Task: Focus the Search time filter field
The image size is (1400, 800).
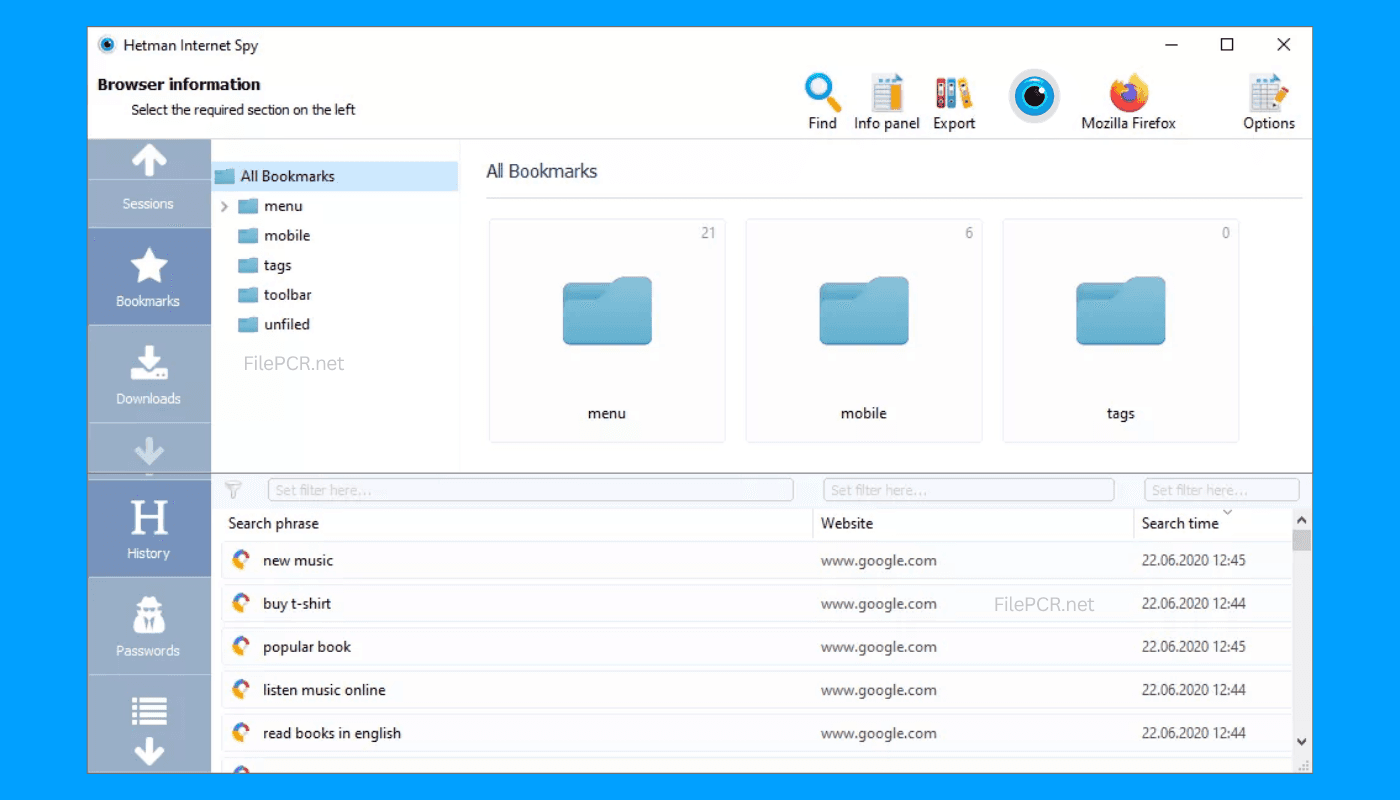Action: coord(1221,490)
